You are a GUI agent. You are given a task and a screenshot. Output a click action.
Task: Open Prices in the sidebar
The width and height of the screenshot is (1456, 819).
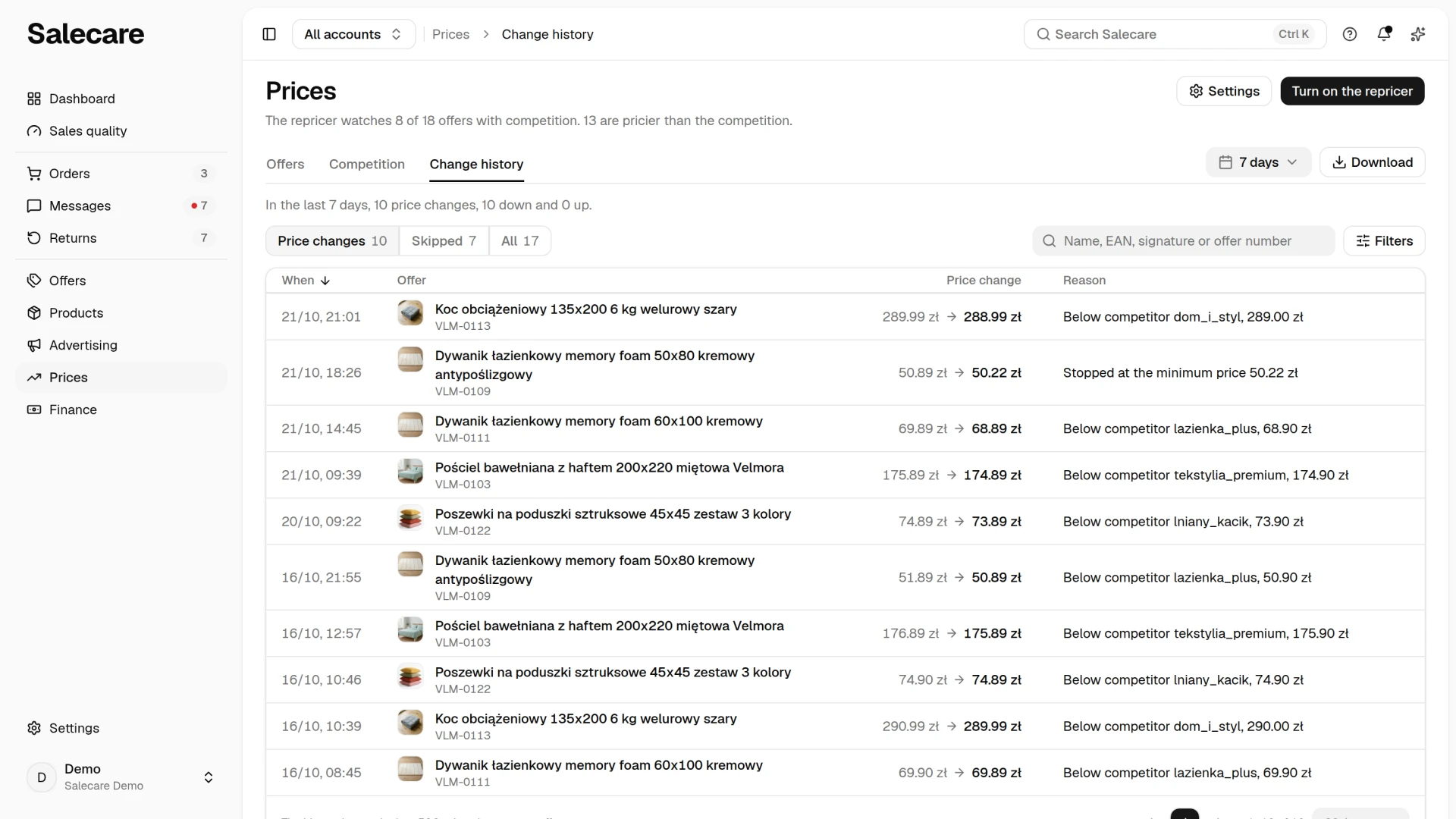point(121,378)
